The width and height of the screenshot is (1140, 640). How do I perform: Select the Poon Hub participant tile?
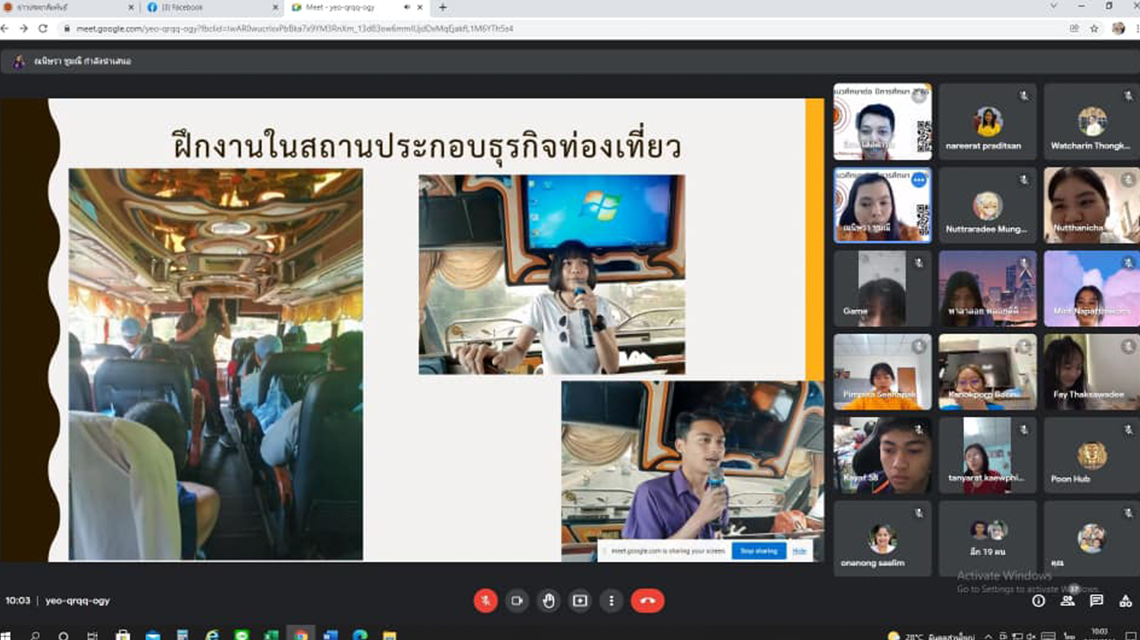pos(1091,455)
